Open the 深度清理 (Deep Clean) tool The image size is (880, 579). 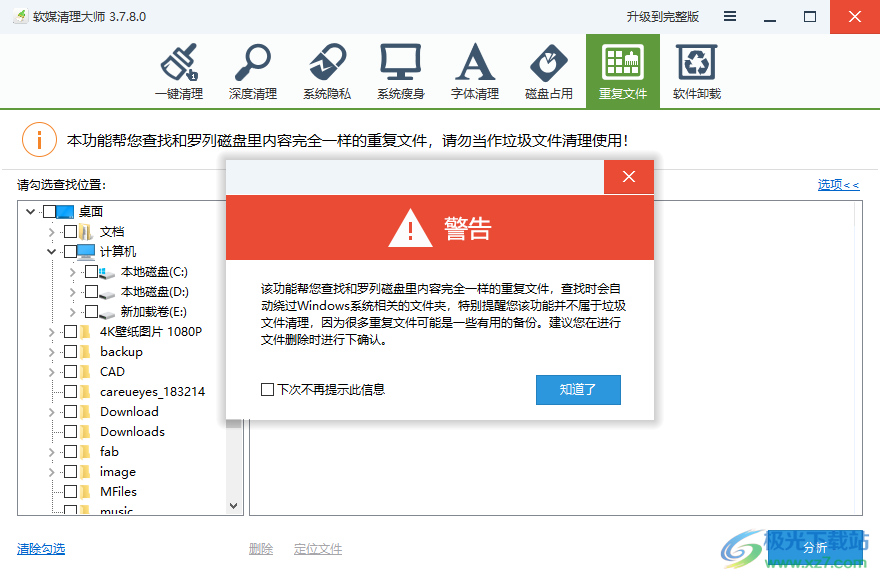point(253,70)
